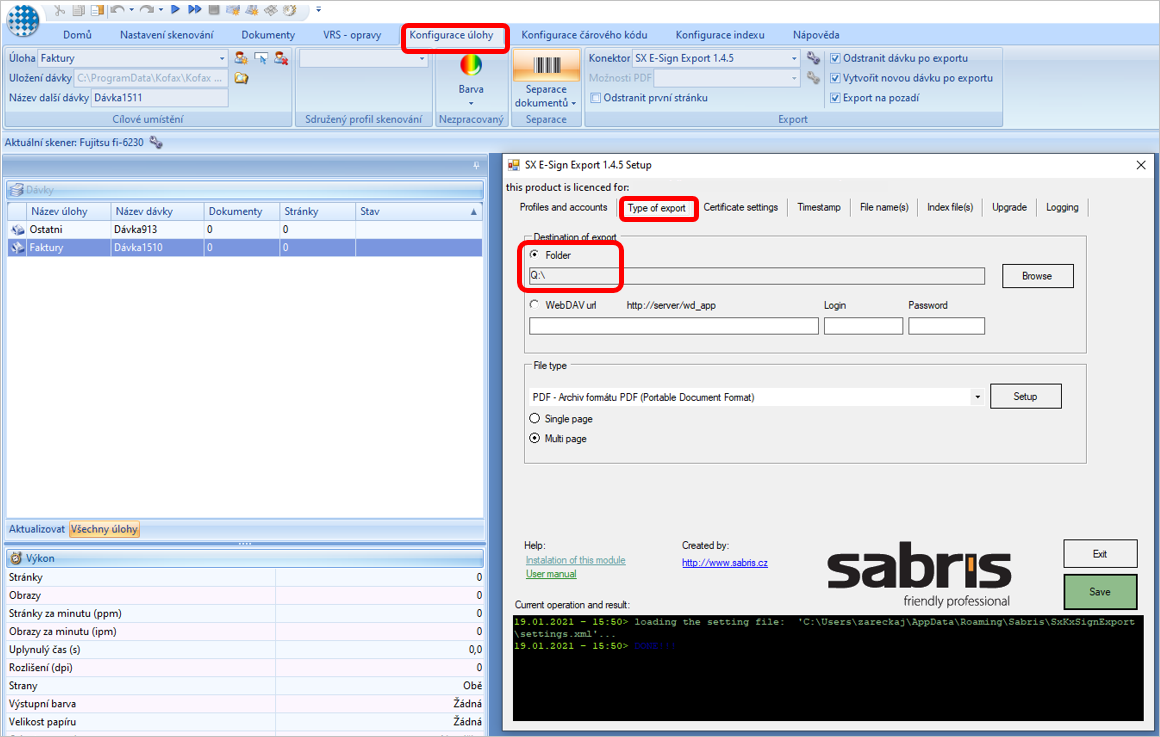Open the Dokumenty ribbon tab
Image resolution: width=1160 pixels, height=737 pixels.
pyautogui.click(x=268, y=35)
